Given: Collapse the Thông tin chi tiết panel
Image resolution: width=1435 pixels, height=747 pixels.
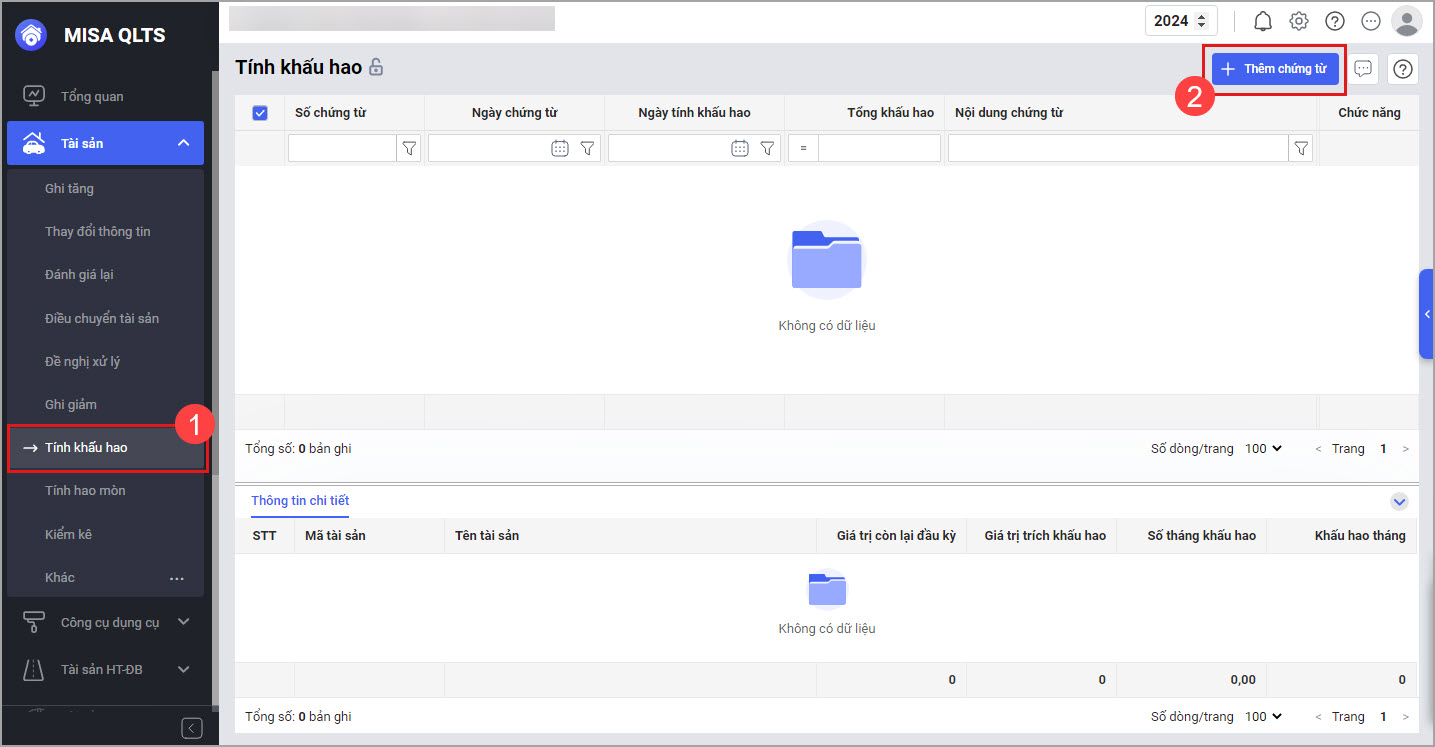Looking at the screenshot, I should (x=1400, y=502).
